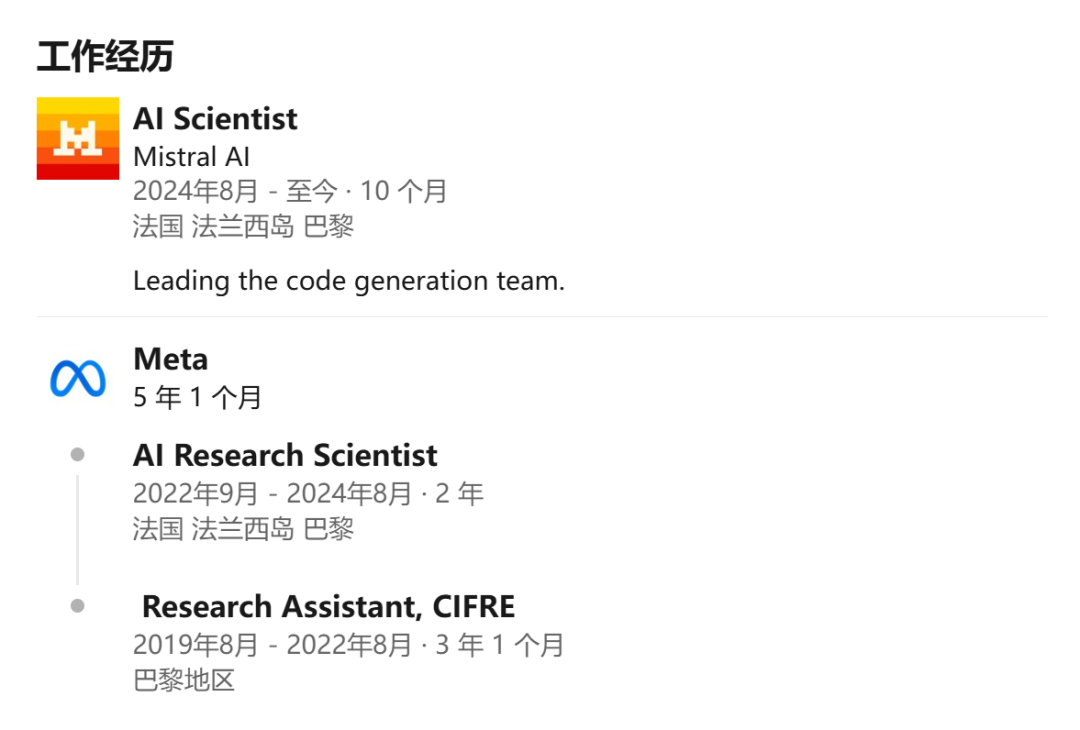Click the timeline dot beside Research Assistant, CIFRE
Screen dimensions: 1080x730
tap(78, 606)
